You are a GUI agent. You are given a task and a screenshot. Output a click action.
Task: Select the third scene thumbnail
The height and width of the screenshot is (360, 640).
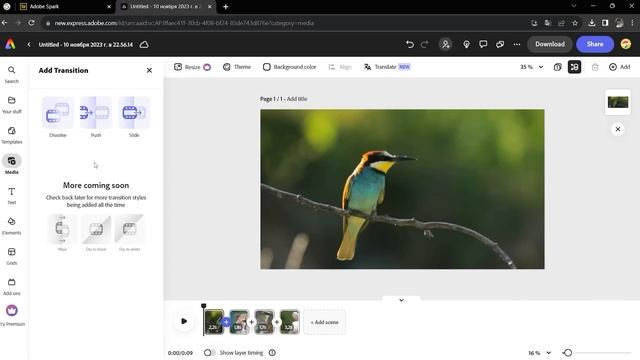pyautogui.click(x=264, y=322)
